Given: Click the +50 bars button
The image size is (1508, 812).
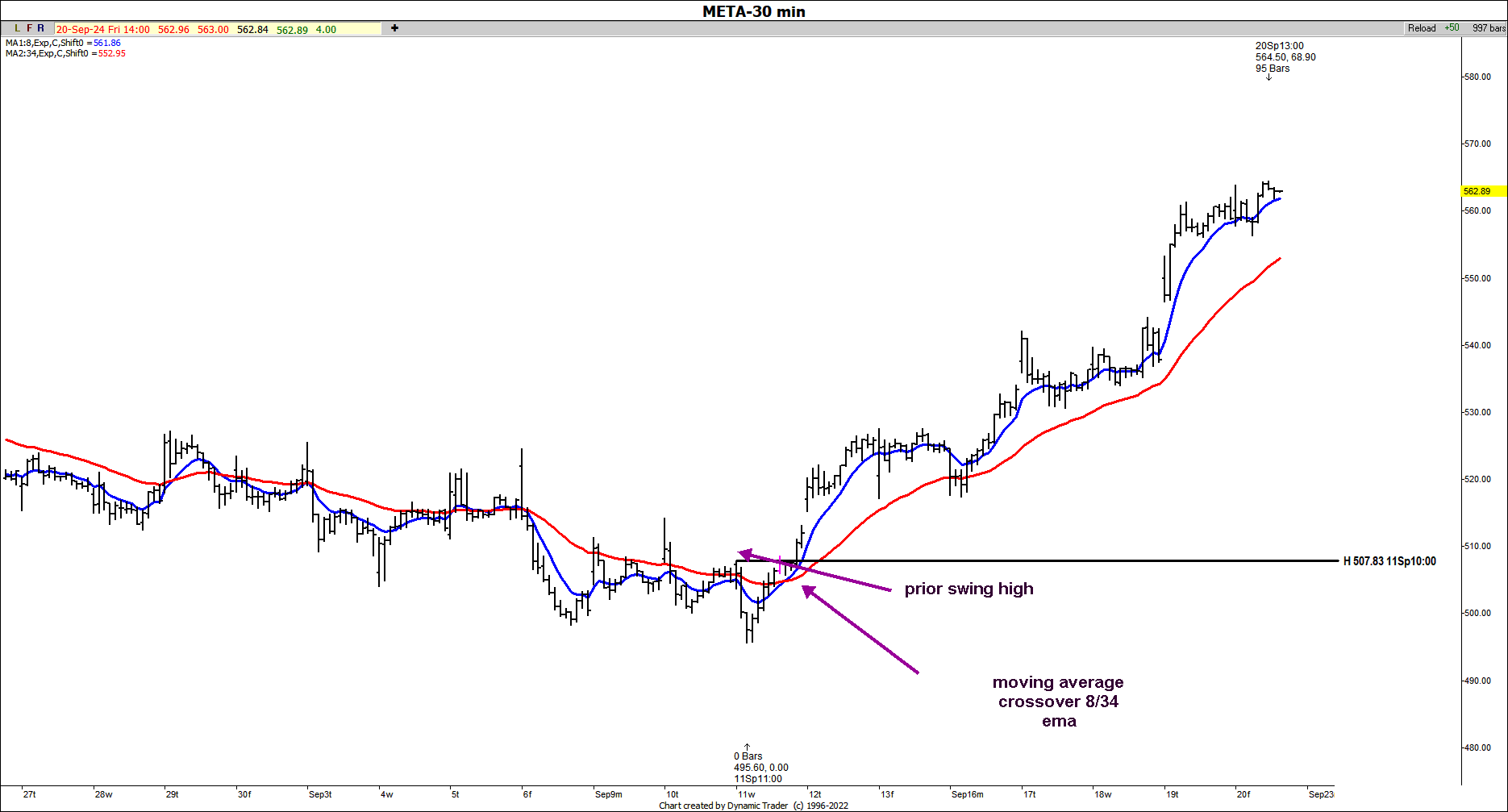Looking at the screenshot, I should coord(1452,28).
